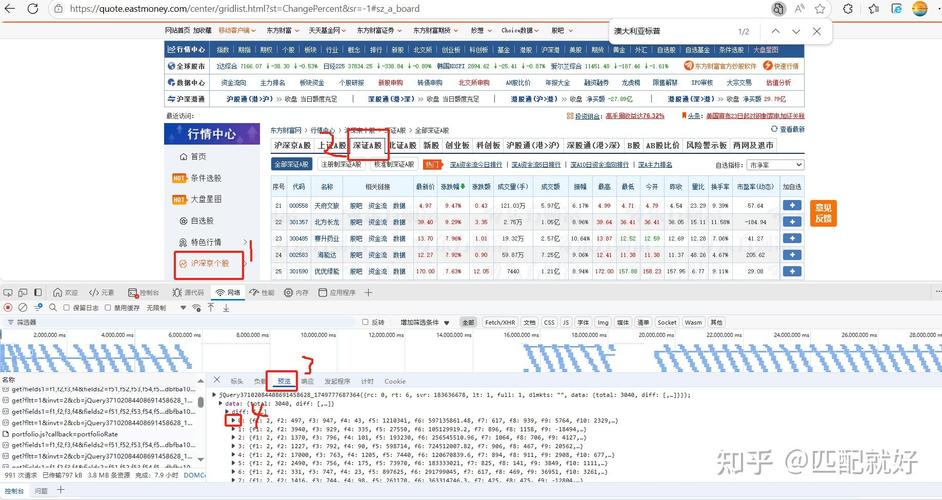
Task: Expand diff item 2 in preview
Action: coord(233,438)
